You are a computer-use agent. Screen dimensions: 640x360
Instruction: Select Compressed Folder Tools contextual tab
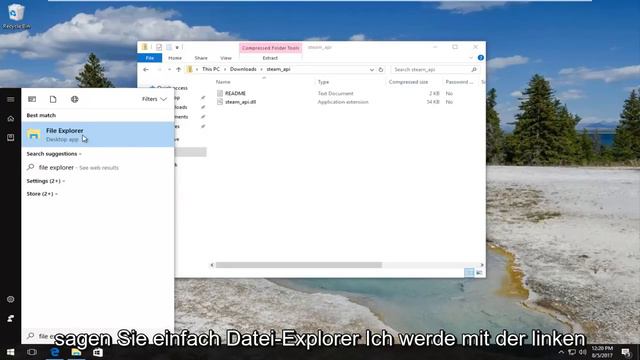pos(271,48)
